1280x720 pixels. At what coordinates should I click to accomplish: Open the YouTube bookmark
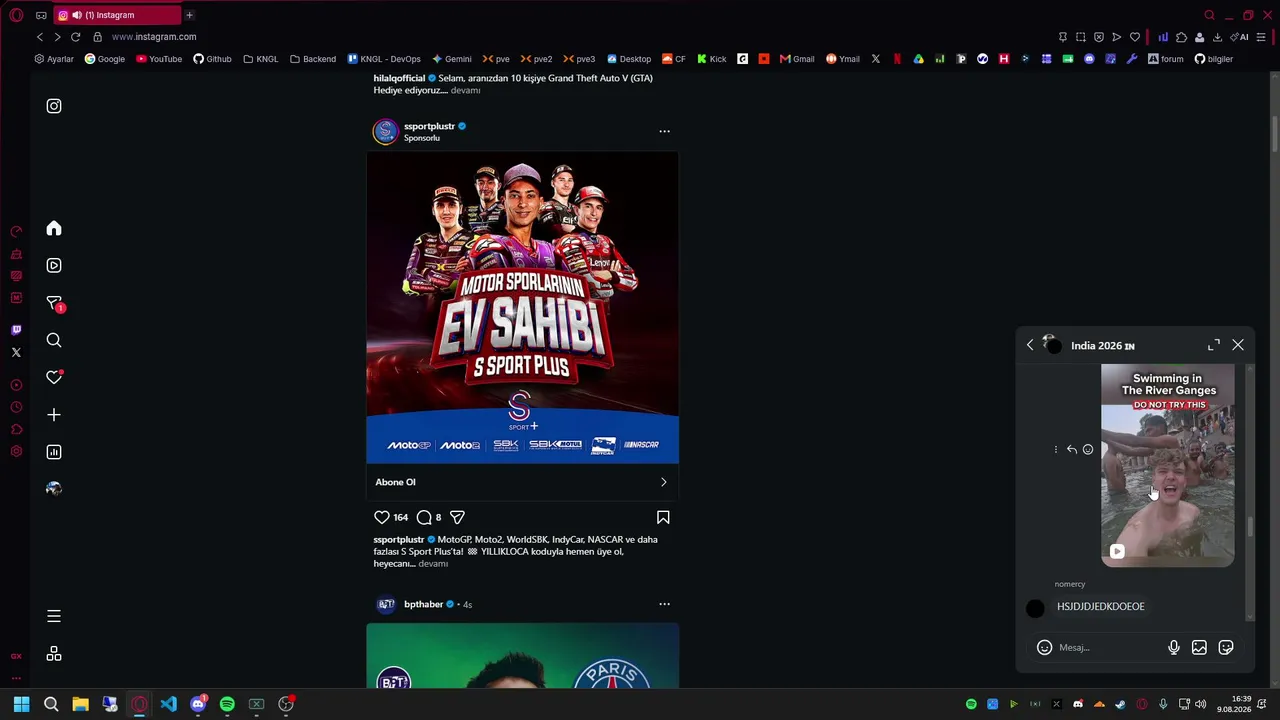click(159, 59)
